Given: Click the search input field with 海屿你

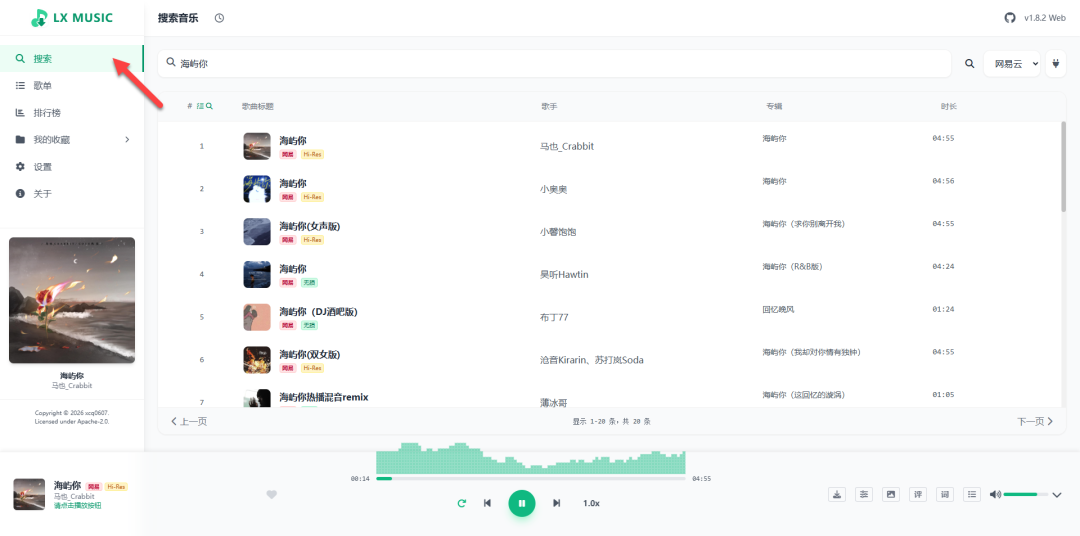Looking at the screenshot, I should click(x=554, y=63).
